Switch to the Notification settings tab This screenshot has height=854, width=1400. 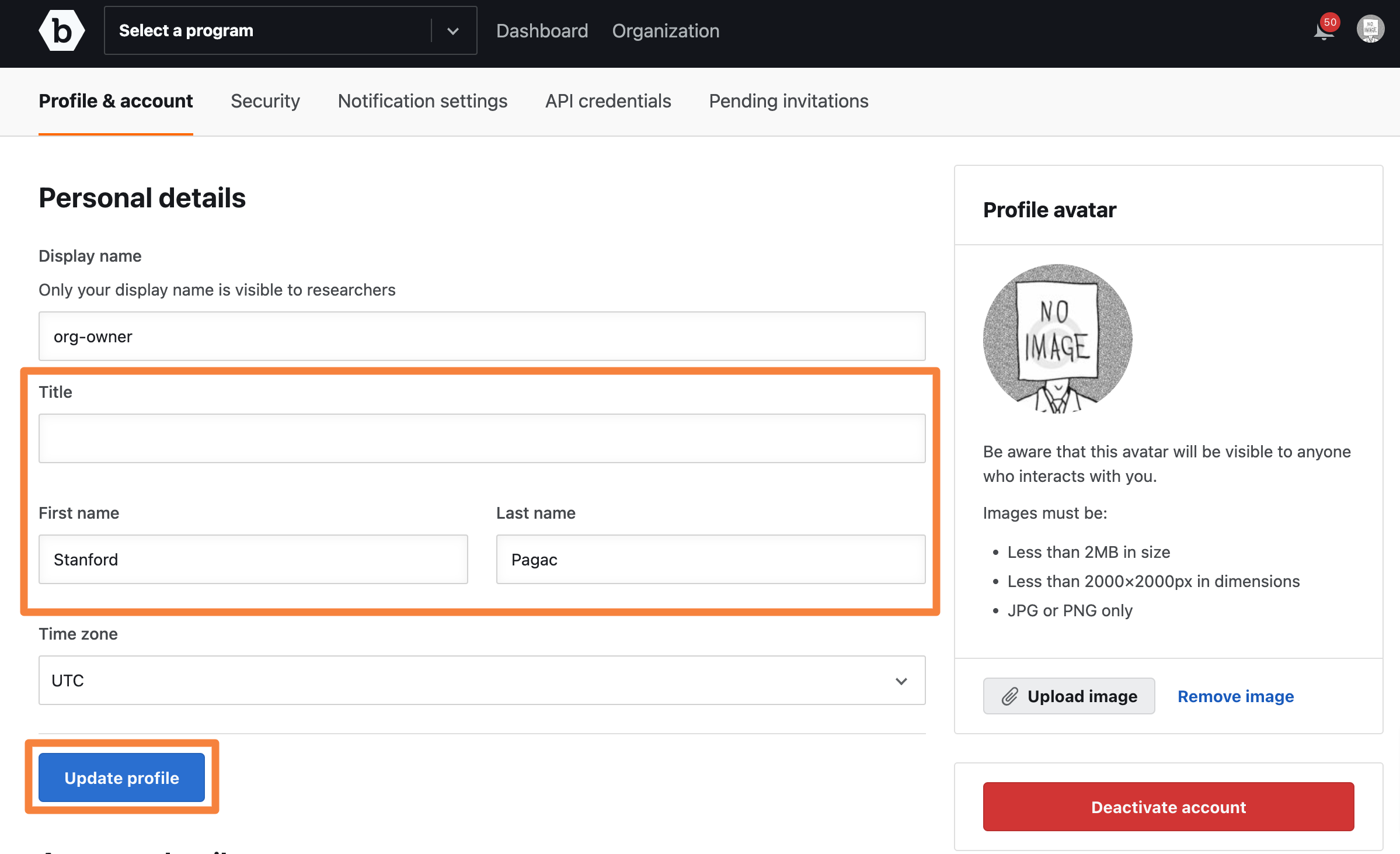click(x=422, y=100)
